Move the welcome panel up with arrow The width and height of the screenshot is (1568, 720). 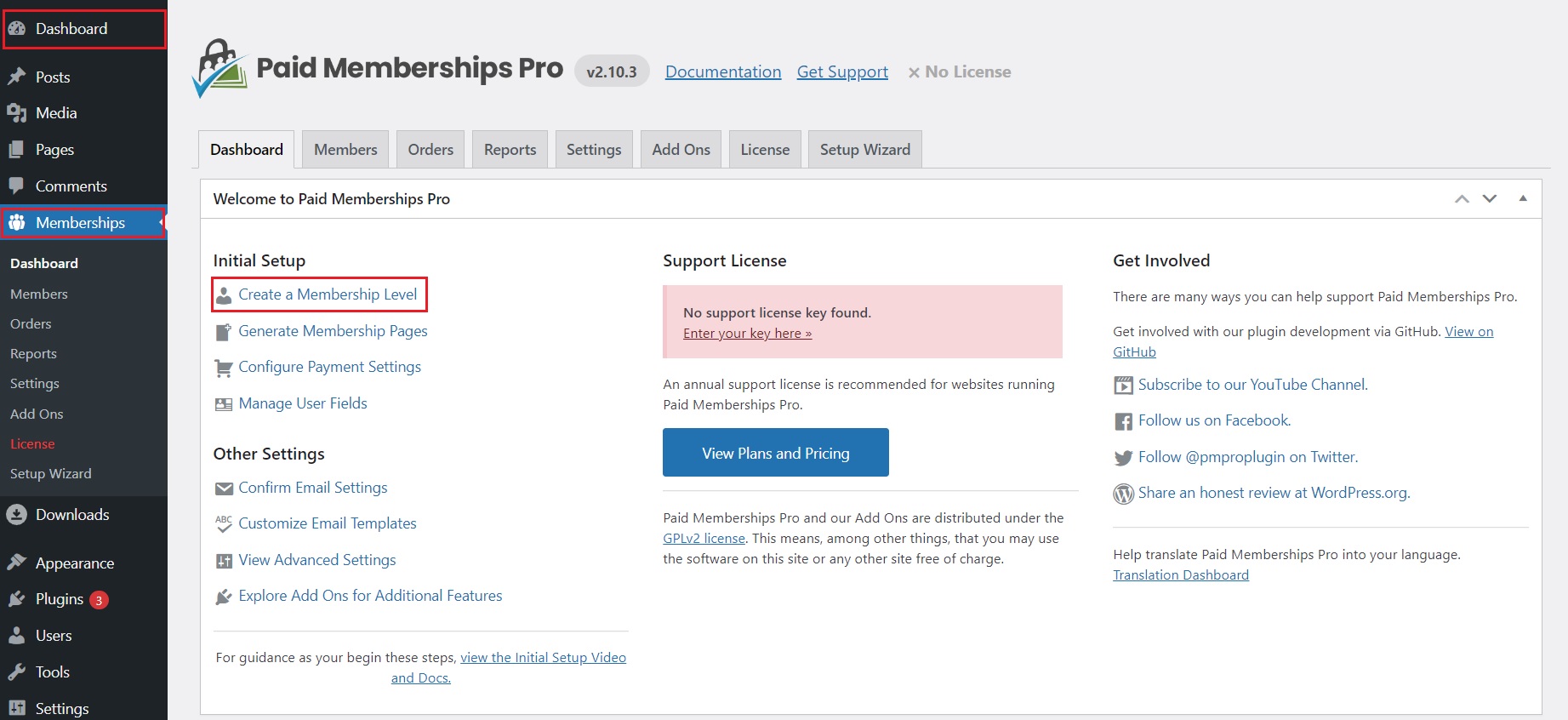[1462, 198]
